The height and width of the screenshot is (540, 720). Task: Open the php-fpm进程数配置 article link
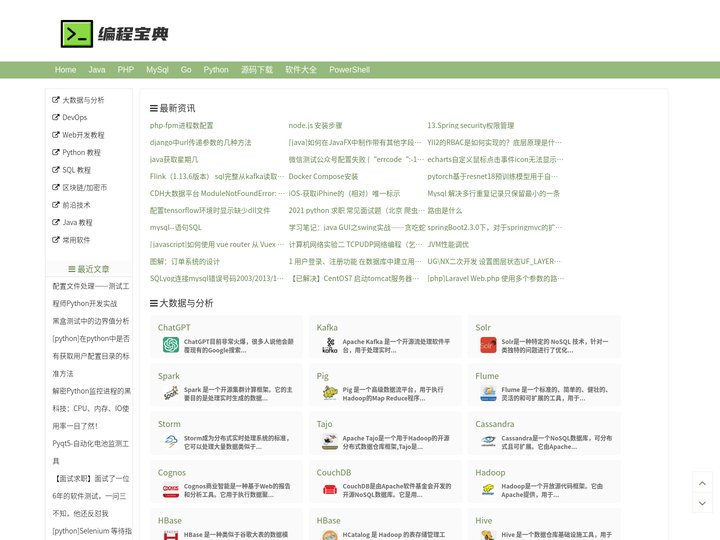pyautogui.click(x=181, y=125)
